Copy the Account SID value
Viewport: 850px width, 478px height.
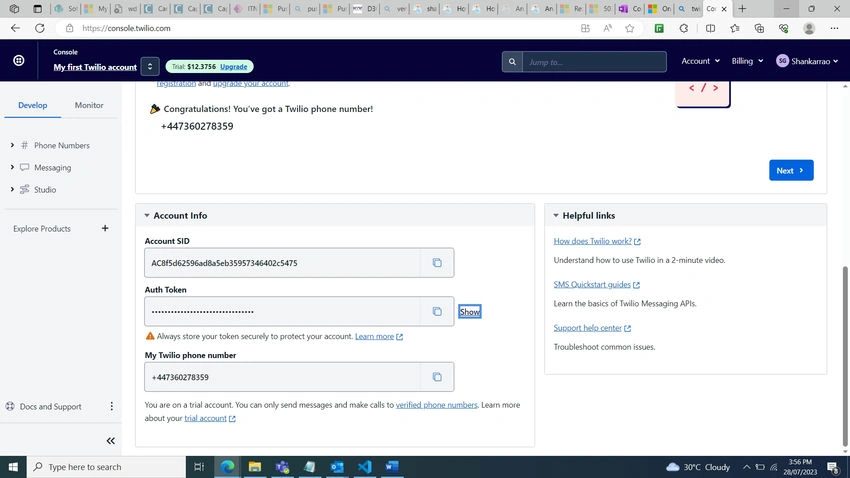pos(437,263)
